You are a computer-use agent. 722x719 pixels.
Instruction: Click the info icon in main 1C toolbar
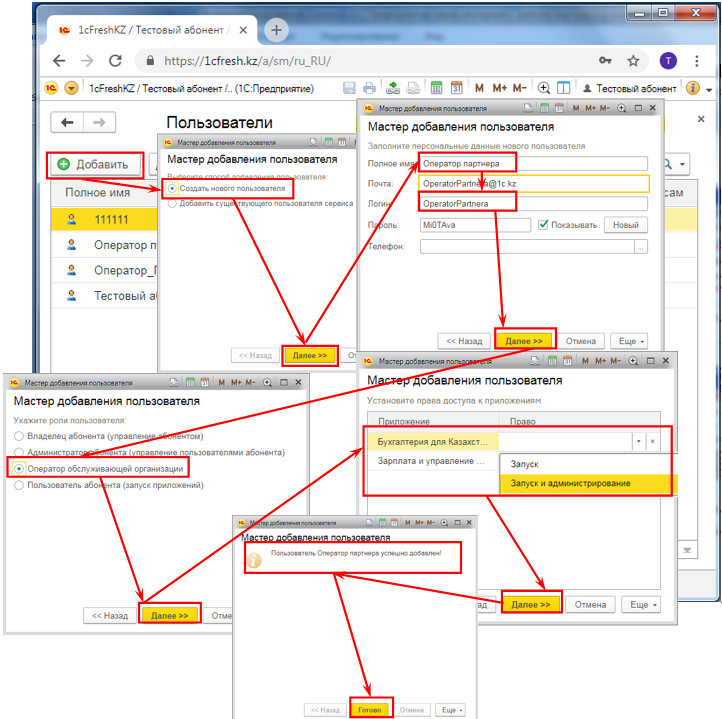(x=693, y=88)
